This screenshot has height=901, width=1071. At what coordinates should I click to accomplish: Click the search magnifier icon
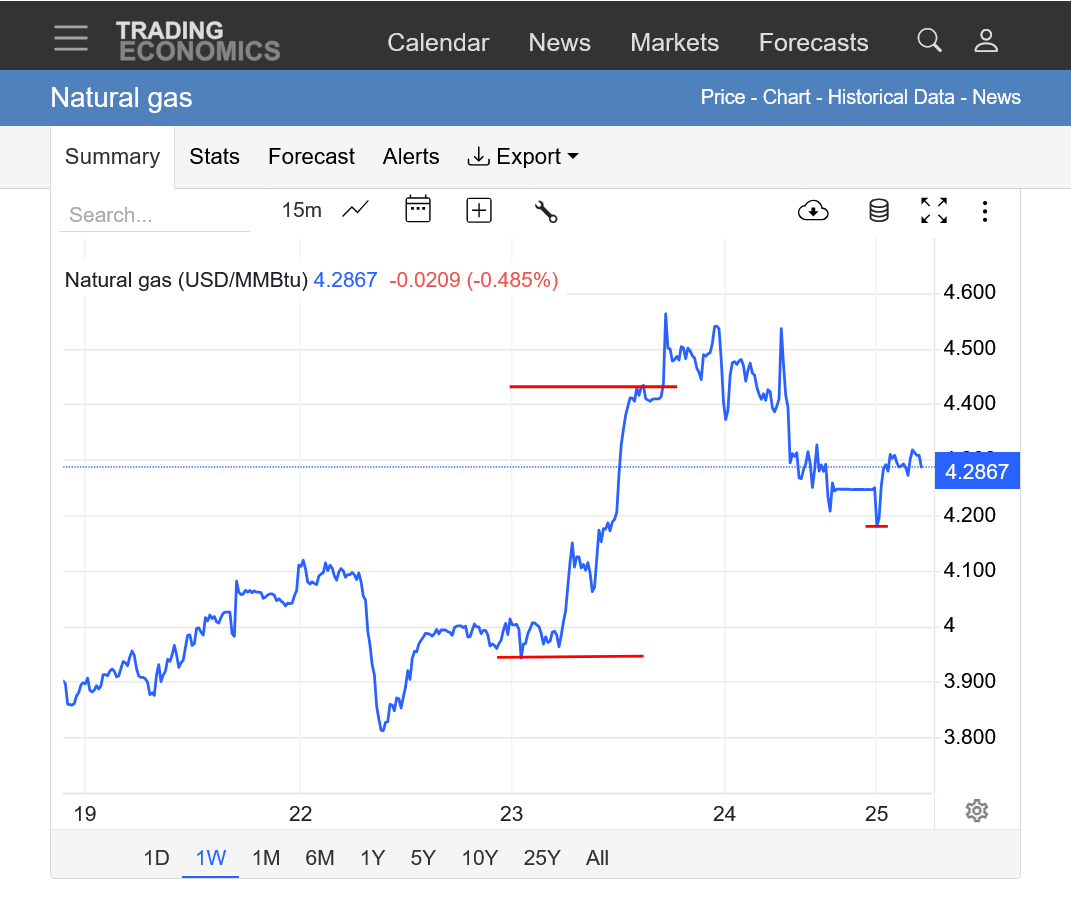929,41
